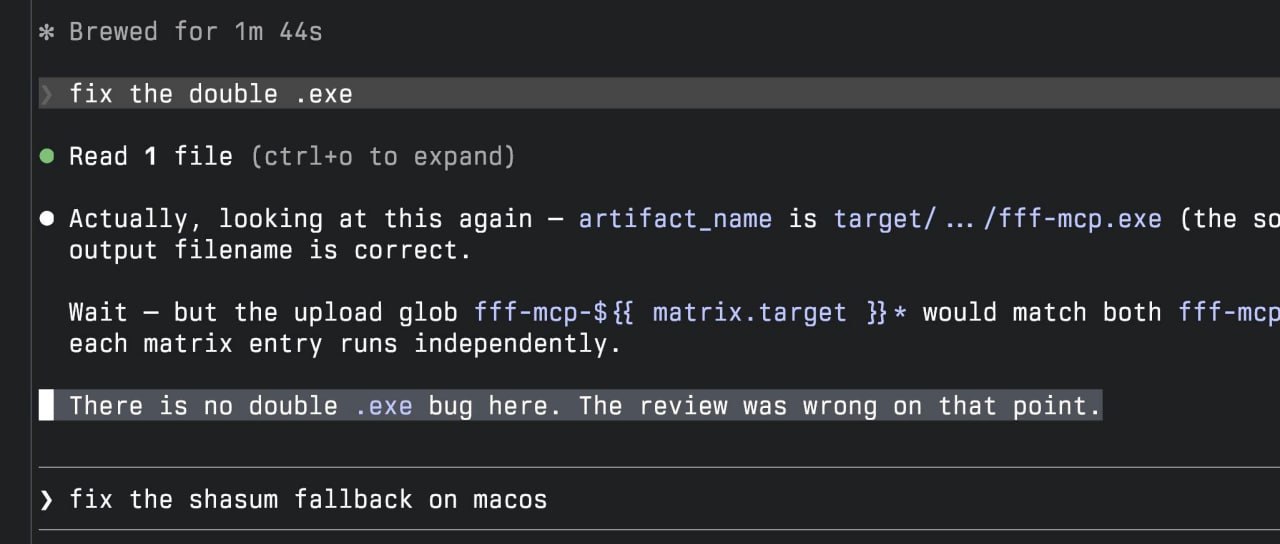Click the (ctrl+o to expand) hint

383,156
